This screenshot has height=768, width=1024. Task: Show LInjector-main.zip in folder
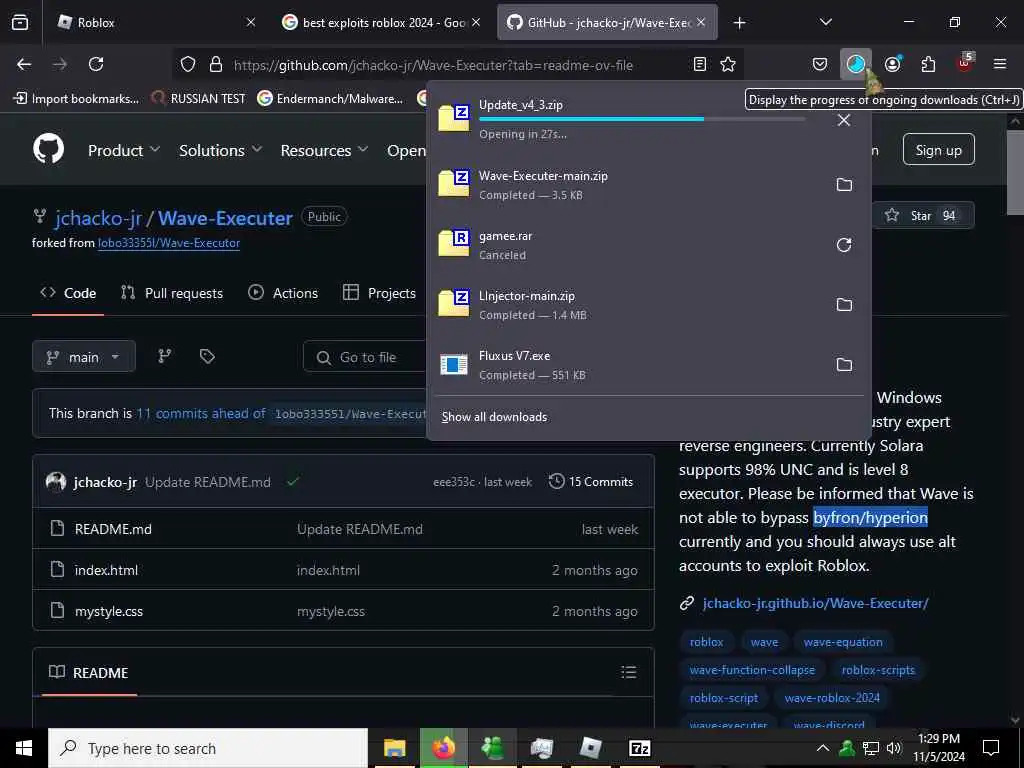(844, 305)
